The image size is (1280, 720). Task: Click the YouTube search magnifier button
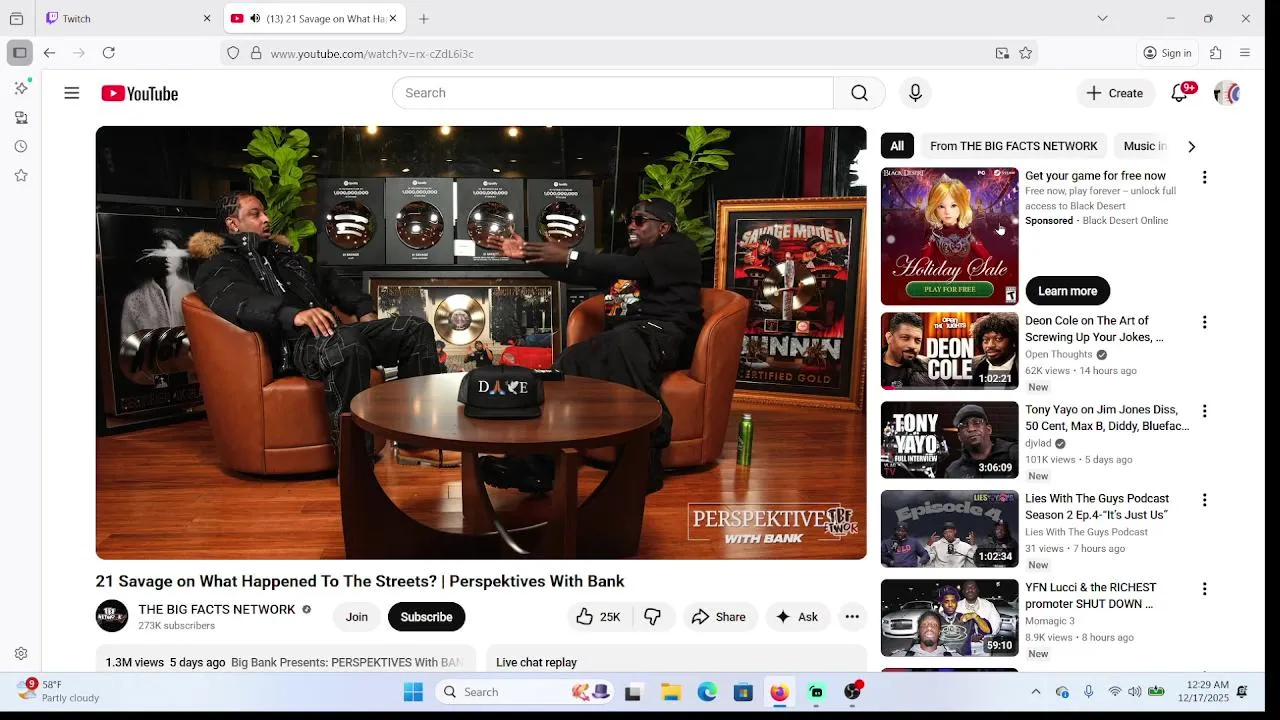coord(859,93)
